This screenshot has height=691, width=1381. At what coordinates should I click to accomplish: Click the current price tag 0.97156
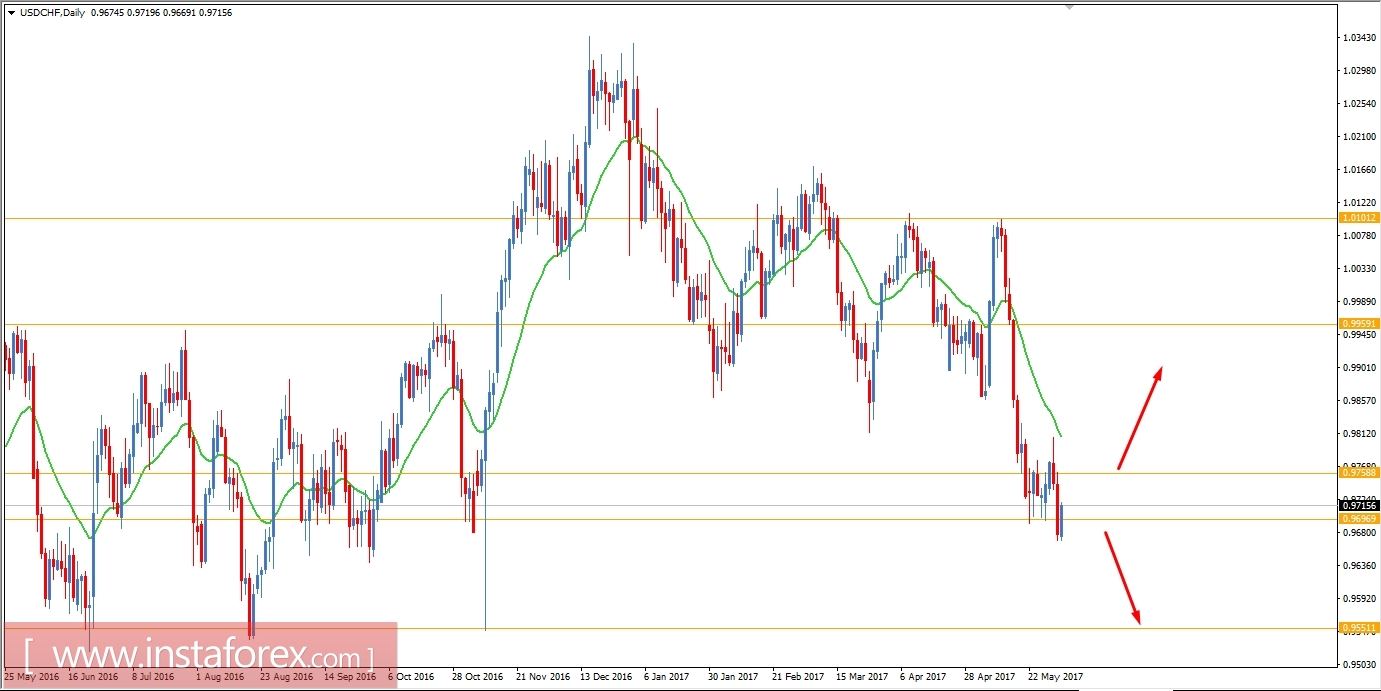click(x=1357, y=507)
